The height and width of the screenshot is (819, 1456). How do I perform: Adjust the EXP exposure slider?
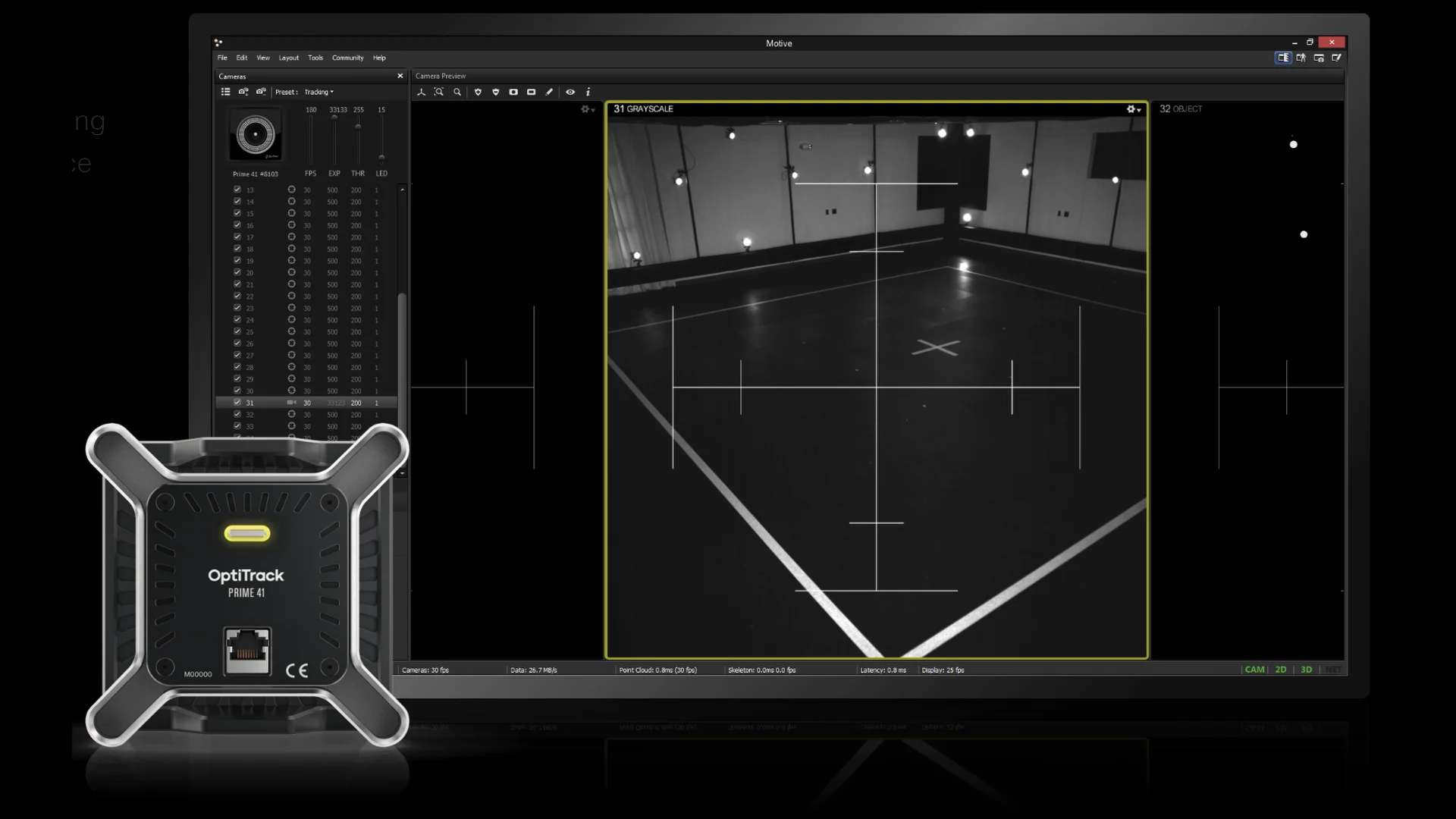tap(334, 140)
